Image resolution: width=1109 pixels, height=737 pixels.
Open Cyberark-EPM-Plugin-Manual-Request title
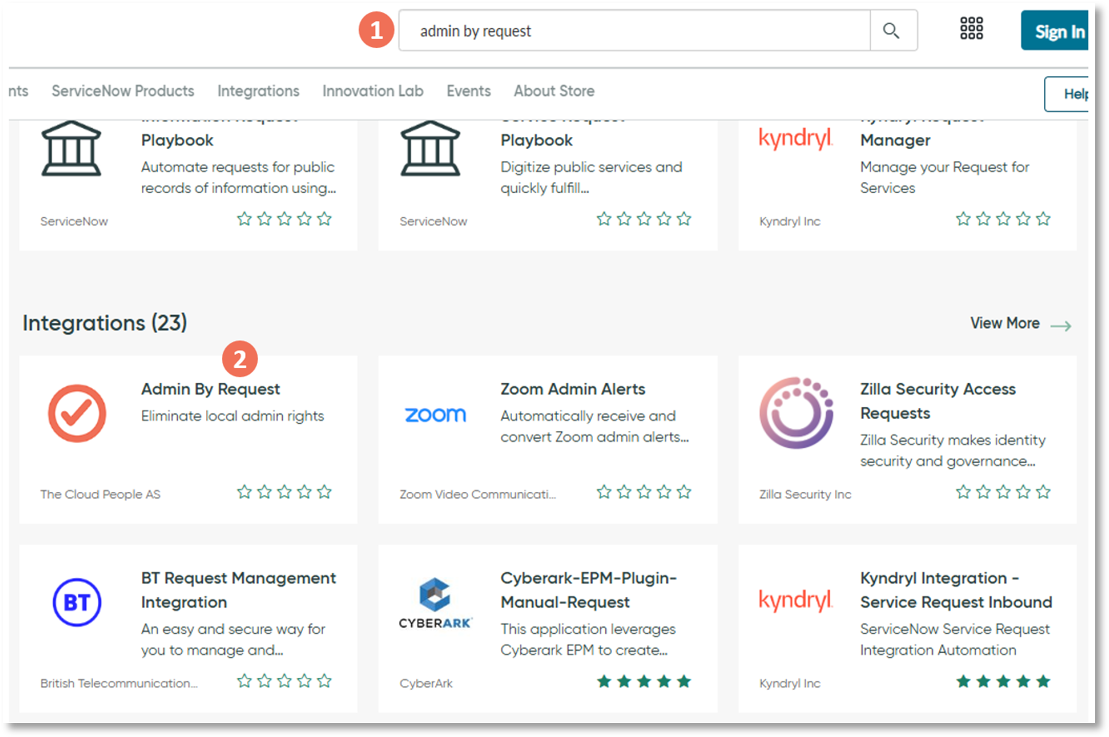click(588, 590)
